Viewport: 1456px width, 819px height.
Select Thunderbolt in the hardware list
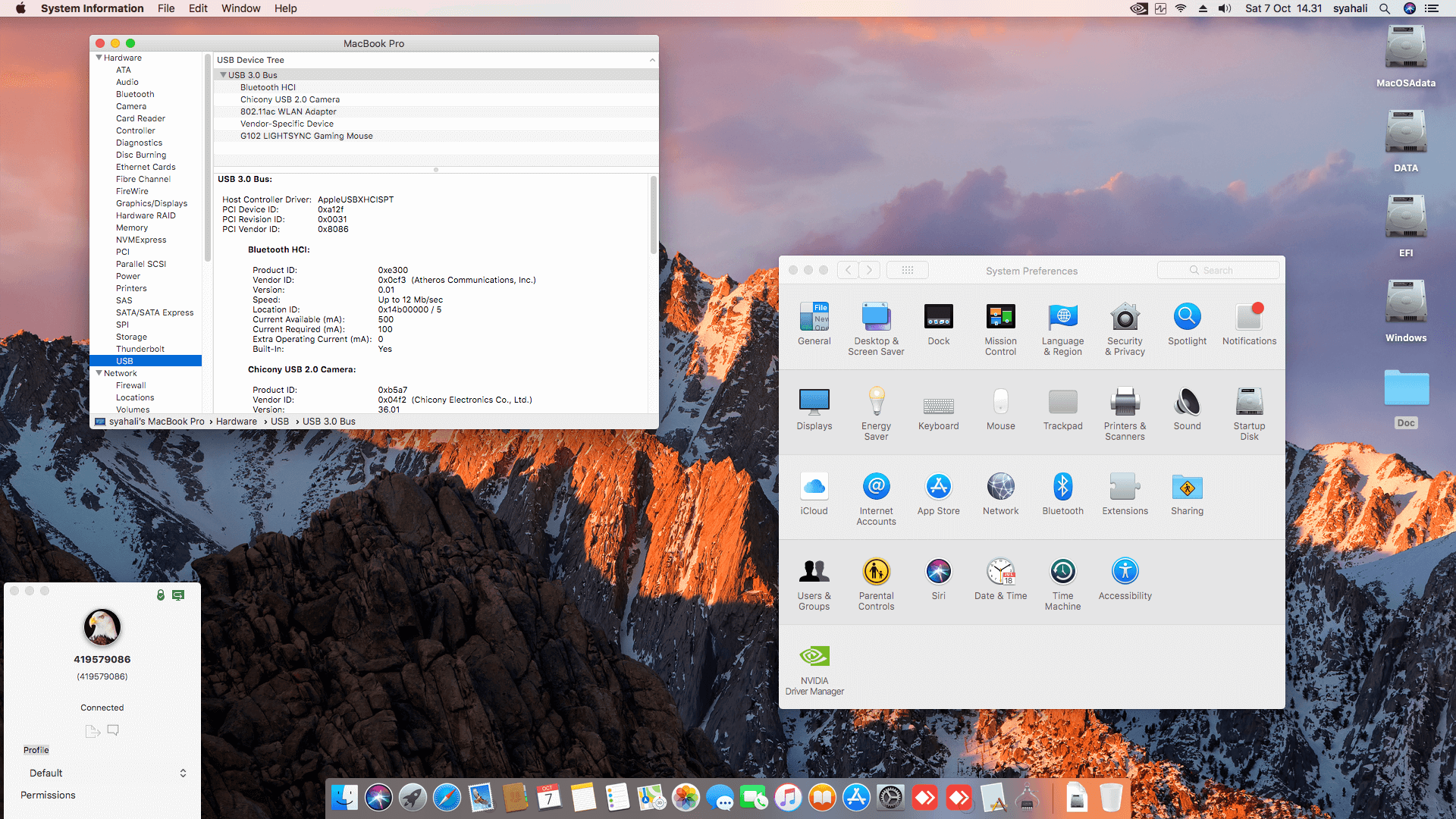140,349
